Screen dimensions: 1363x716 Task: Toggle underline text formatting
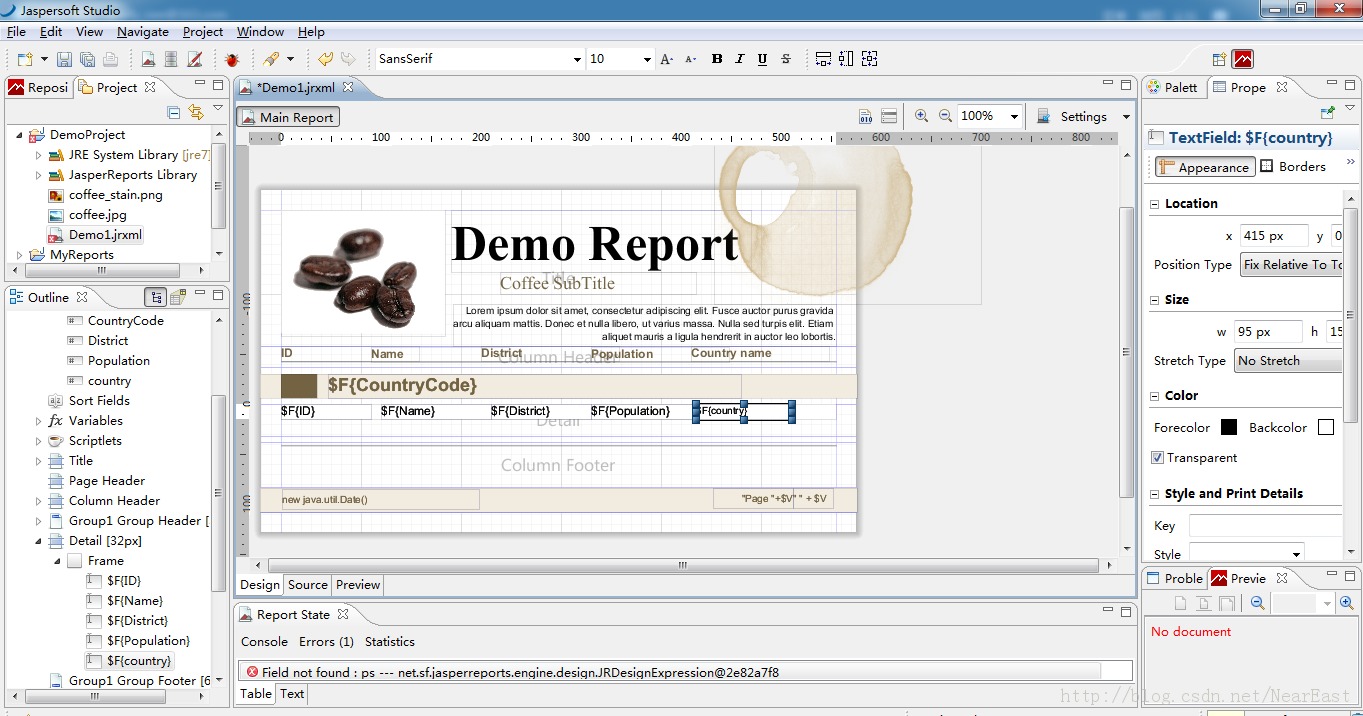tap(762, 59)
